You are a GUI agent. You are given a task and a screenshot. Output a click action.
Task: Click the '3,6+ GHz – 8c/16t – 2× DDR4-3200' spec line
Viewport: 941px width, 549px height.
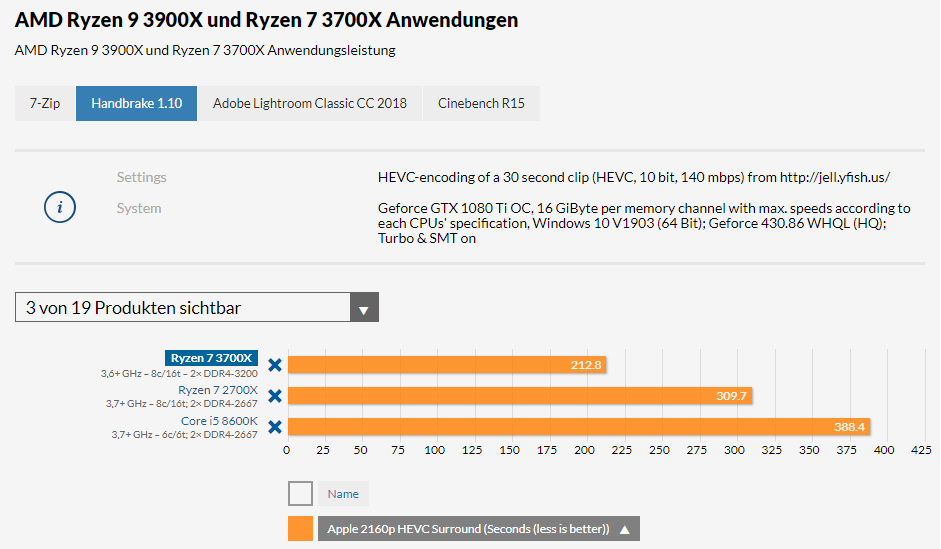pyautogui.click(x=179, y=374)
